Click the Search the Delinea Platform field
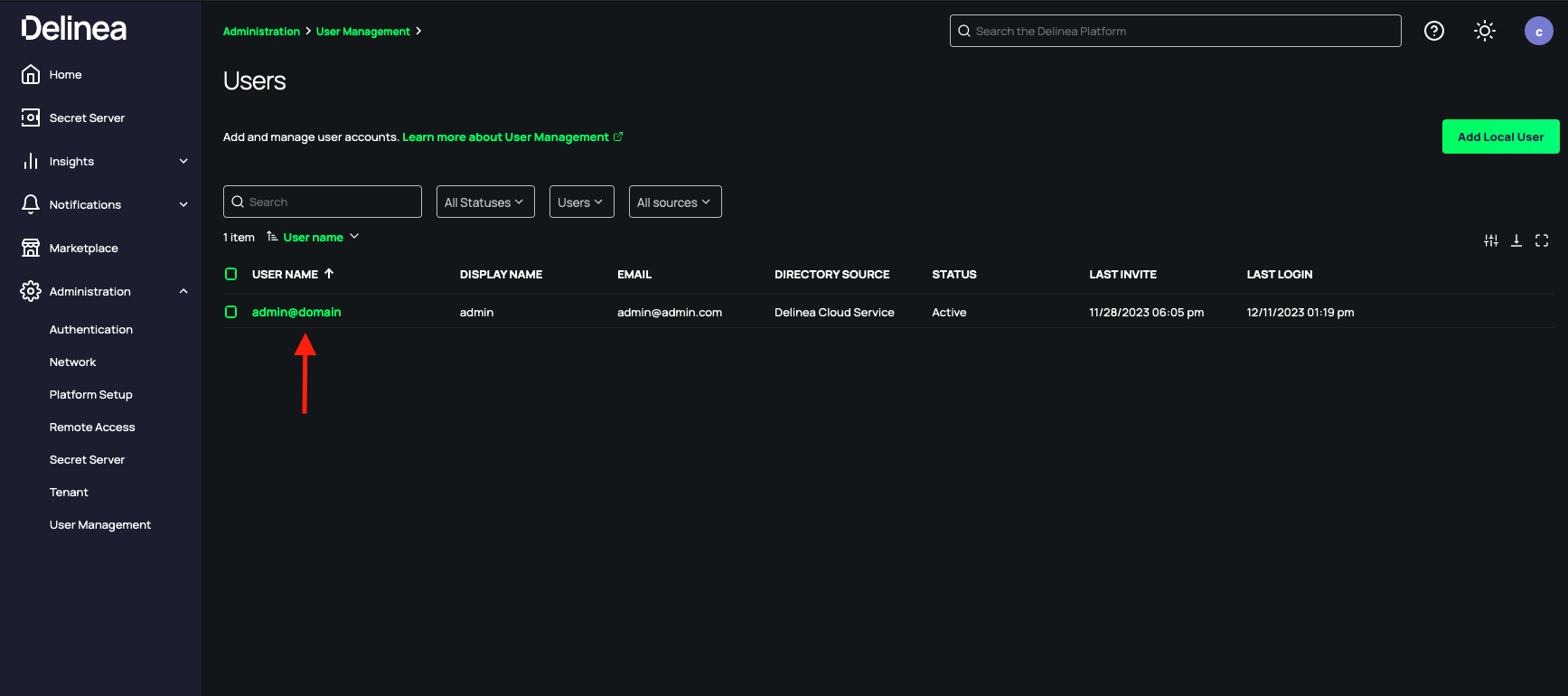This screenshot has width=1568, height=696. click(x=1175, y=31)
